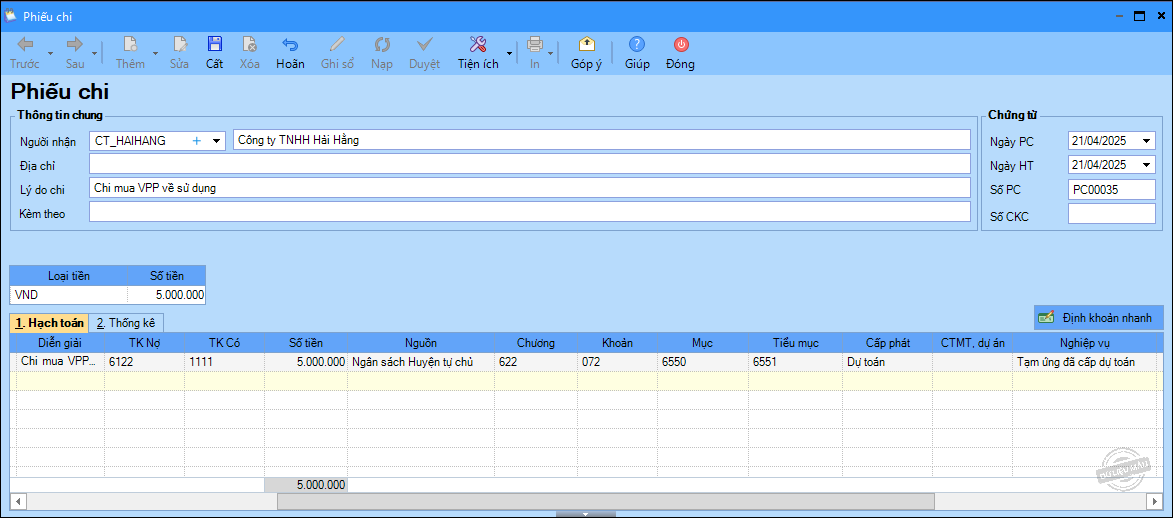Click the TK Có cell 1111

click(224, 362)
